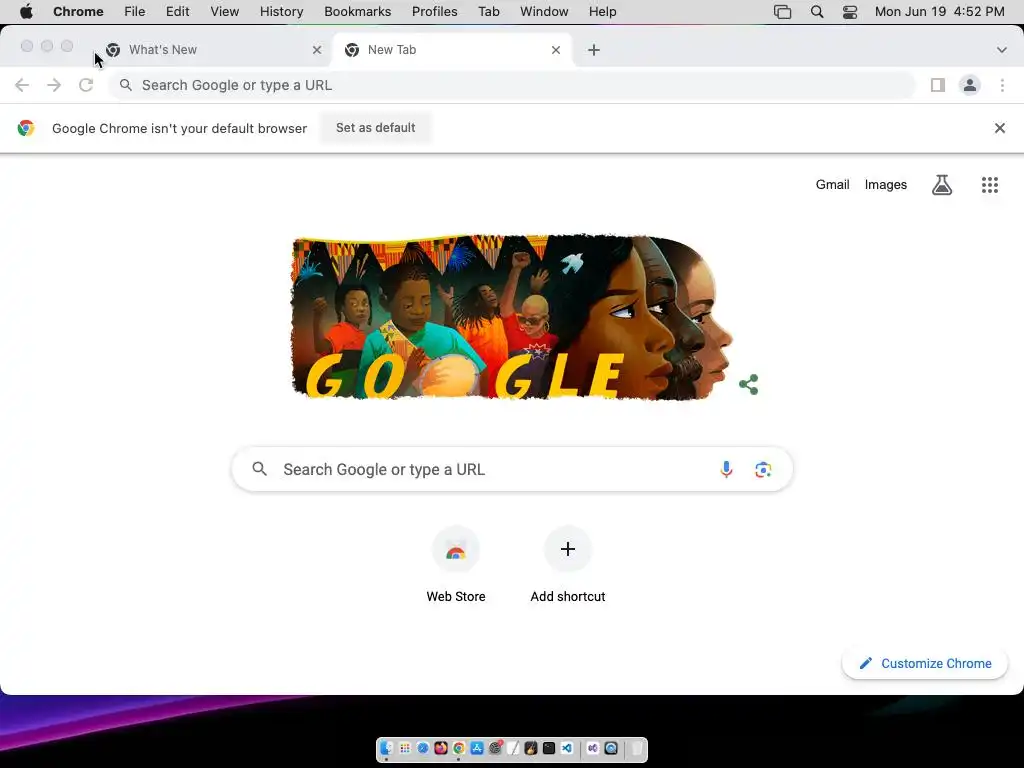Open the Edit menu
Viewport: 1024px width, 768px height.
coord(178,12)
